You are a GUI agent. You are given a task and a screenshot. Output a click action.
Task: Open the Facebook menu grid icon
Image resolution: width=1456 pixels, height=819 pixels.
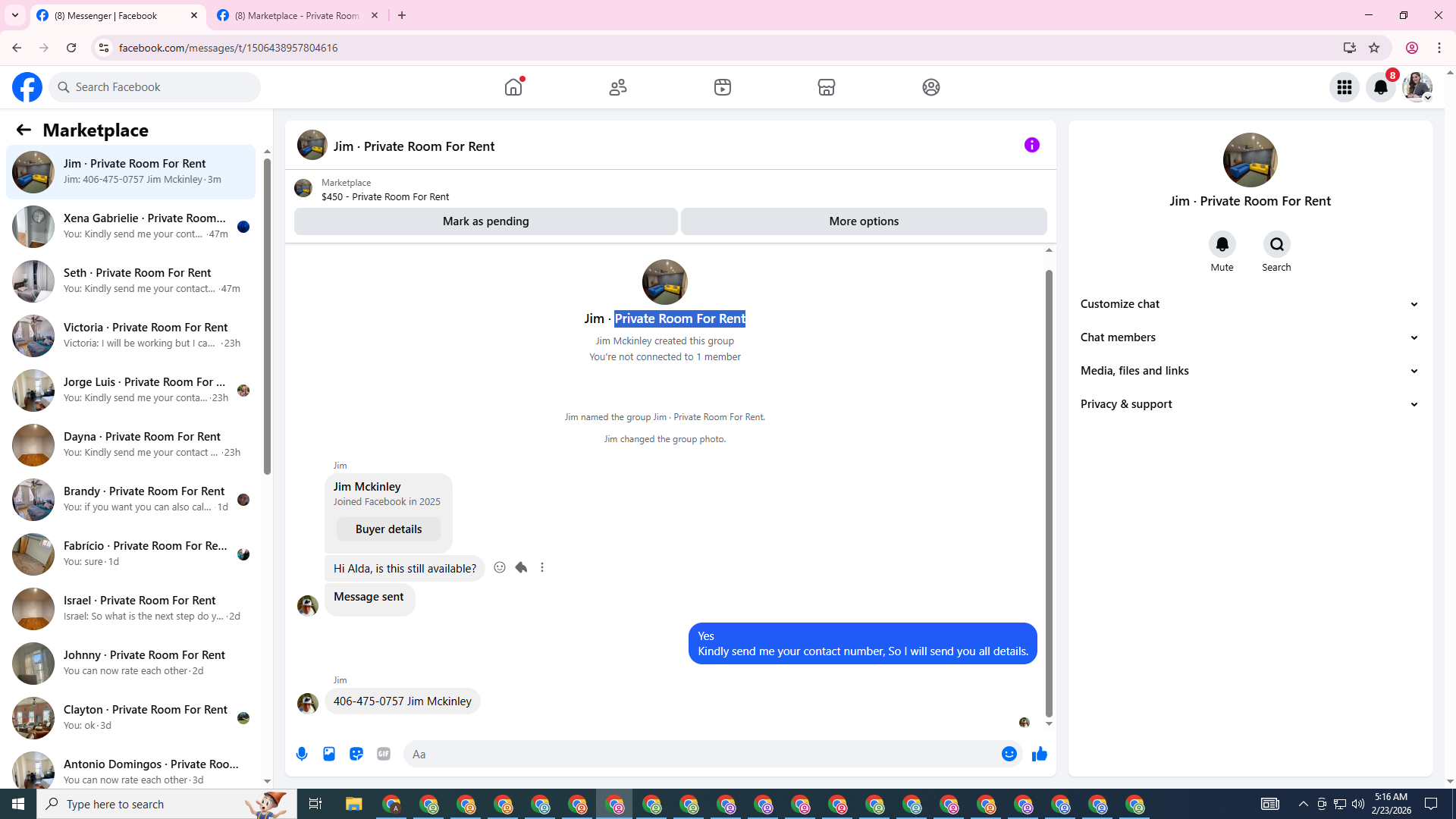[1345, 87]
